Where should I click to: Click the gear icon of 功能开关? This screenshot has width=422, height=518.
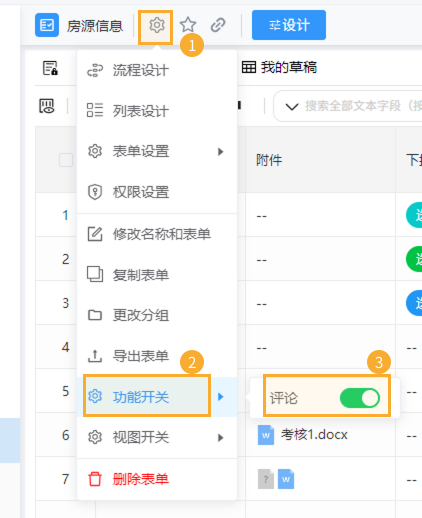click(95, 396)
